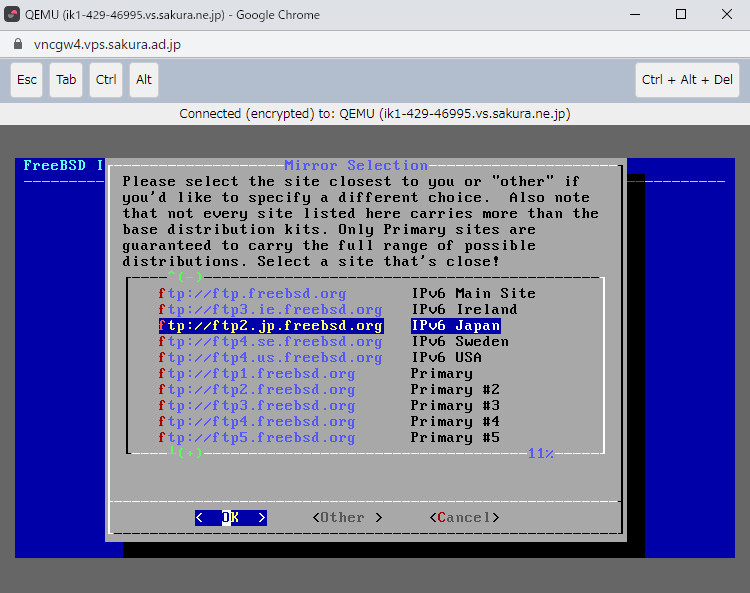The height and width of the screenshot is (593, 750).
Task: Select the ftp4.us.freebsd.org USA mirror
Action: 270,358
